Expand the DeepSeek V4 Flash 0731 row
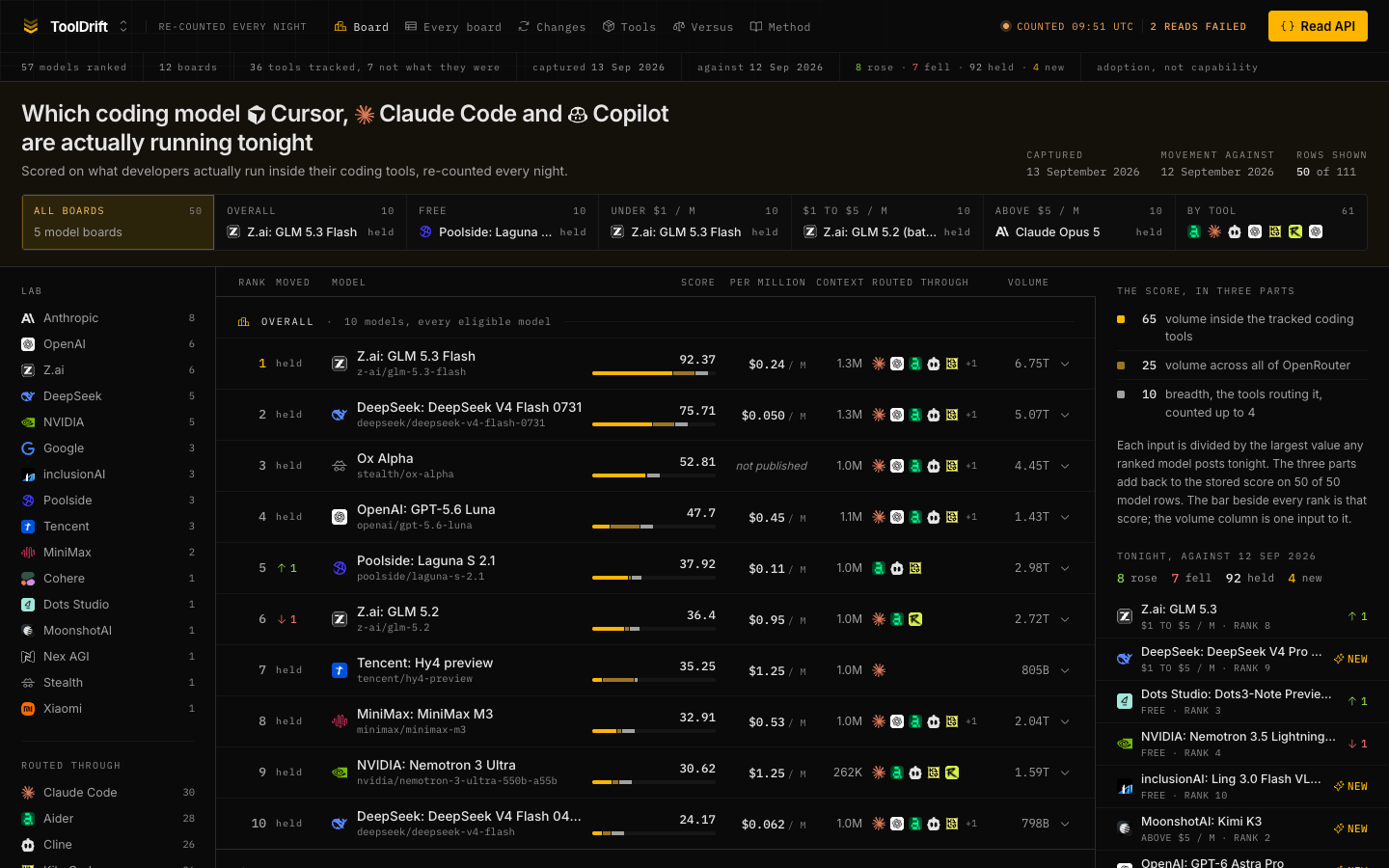The width and height of the screenshot is (1389, 868). [x=1065, y=415]
